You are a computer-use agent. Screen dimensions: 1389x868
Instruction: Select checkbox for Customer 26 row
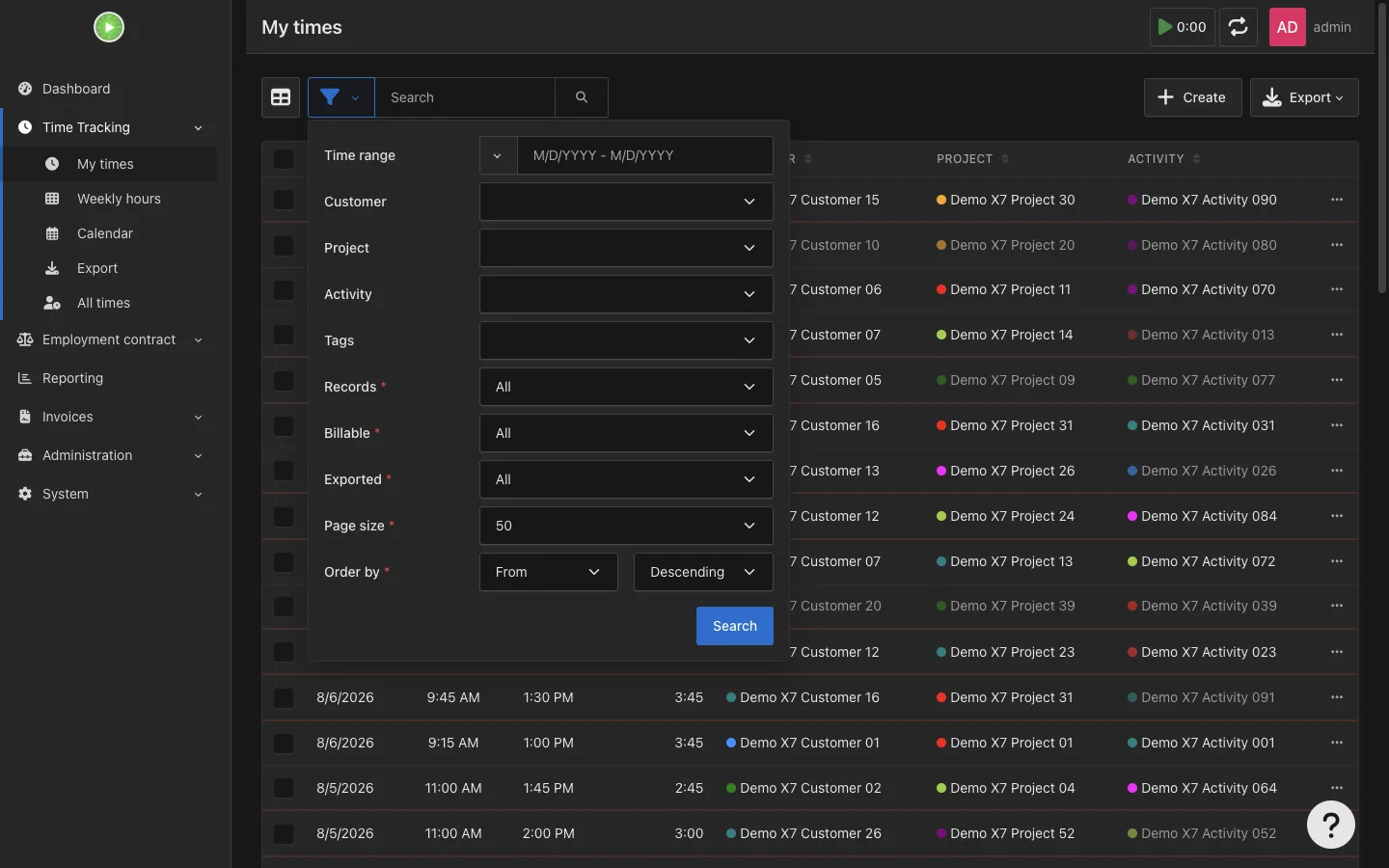[x=283, y=833]
